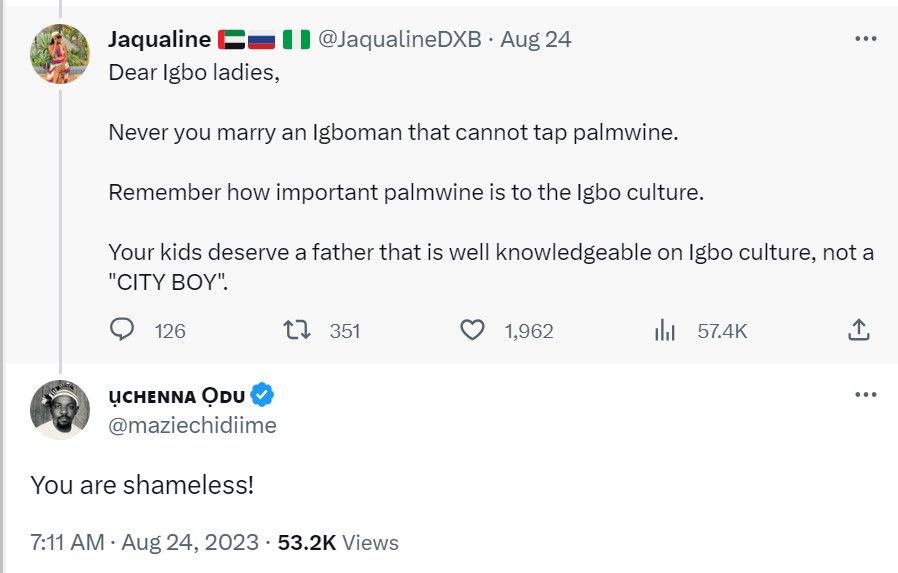Screen dimensions: 898x573
Task: Reply to Jaqualine's tweet via the comment icon
Action: 122,330
